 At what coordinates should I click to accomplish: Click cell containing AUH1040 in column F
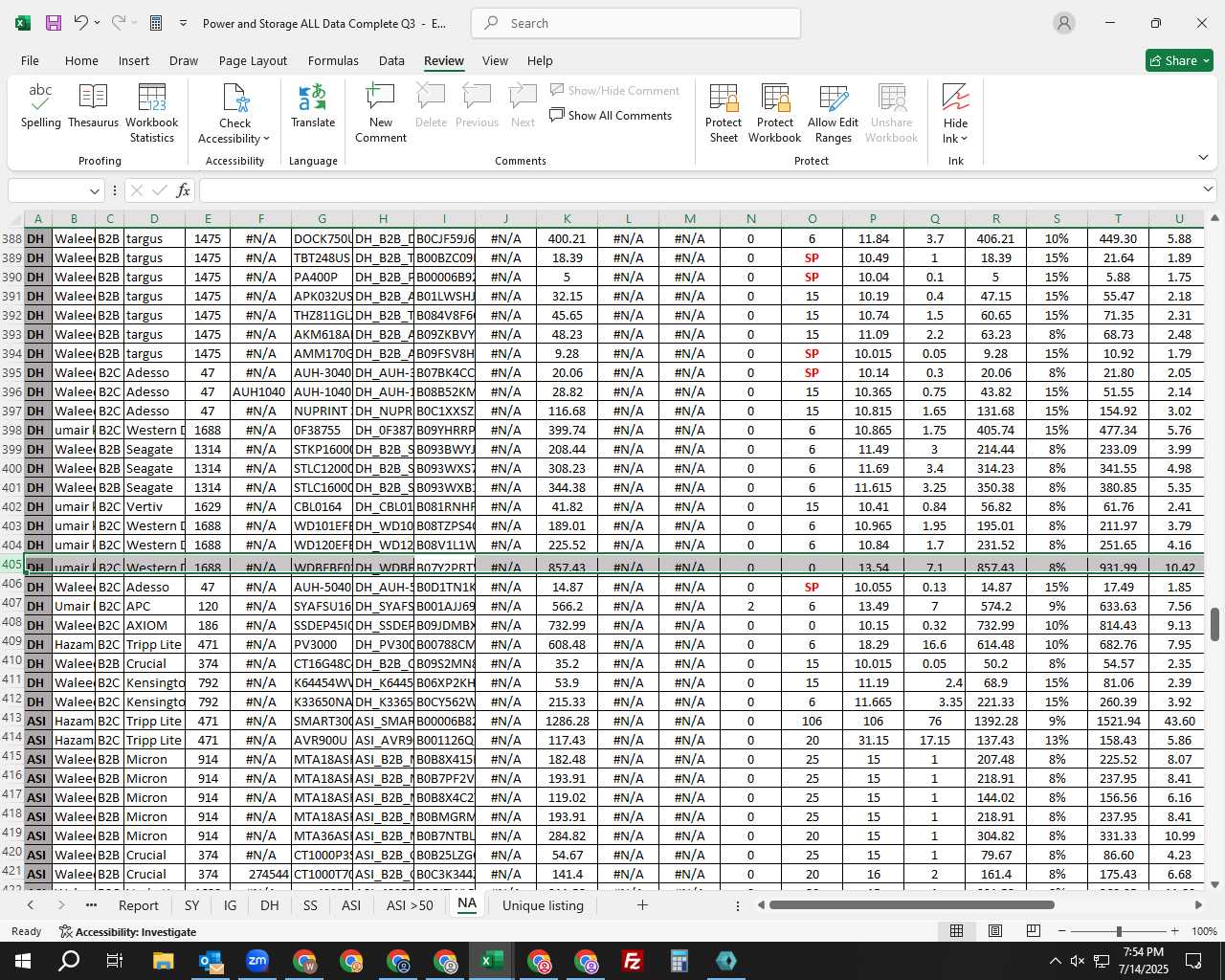pos(260,391)
